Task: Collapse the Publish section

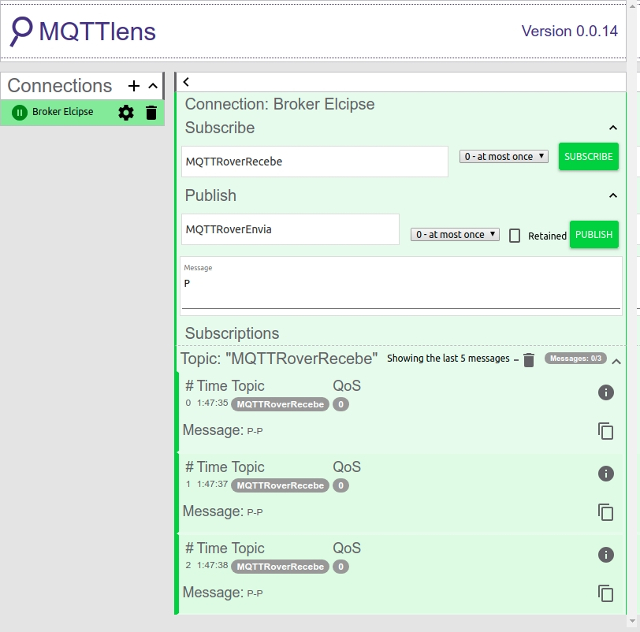Action: pyautogui.click(x=613, y=196)
